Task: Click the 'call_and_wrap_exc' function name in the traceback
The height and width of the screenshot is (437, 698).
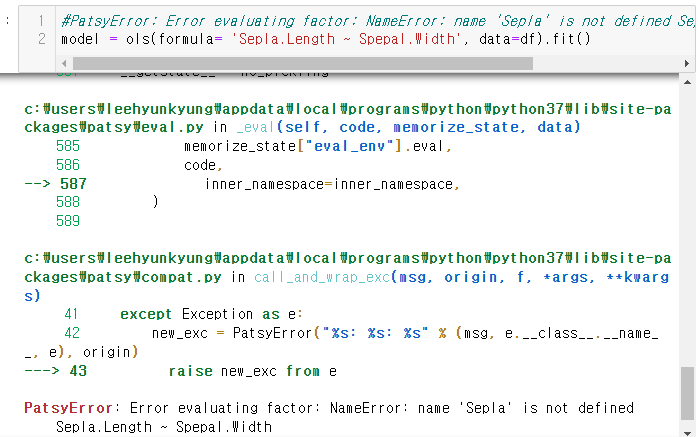Action: click(322, 277)
